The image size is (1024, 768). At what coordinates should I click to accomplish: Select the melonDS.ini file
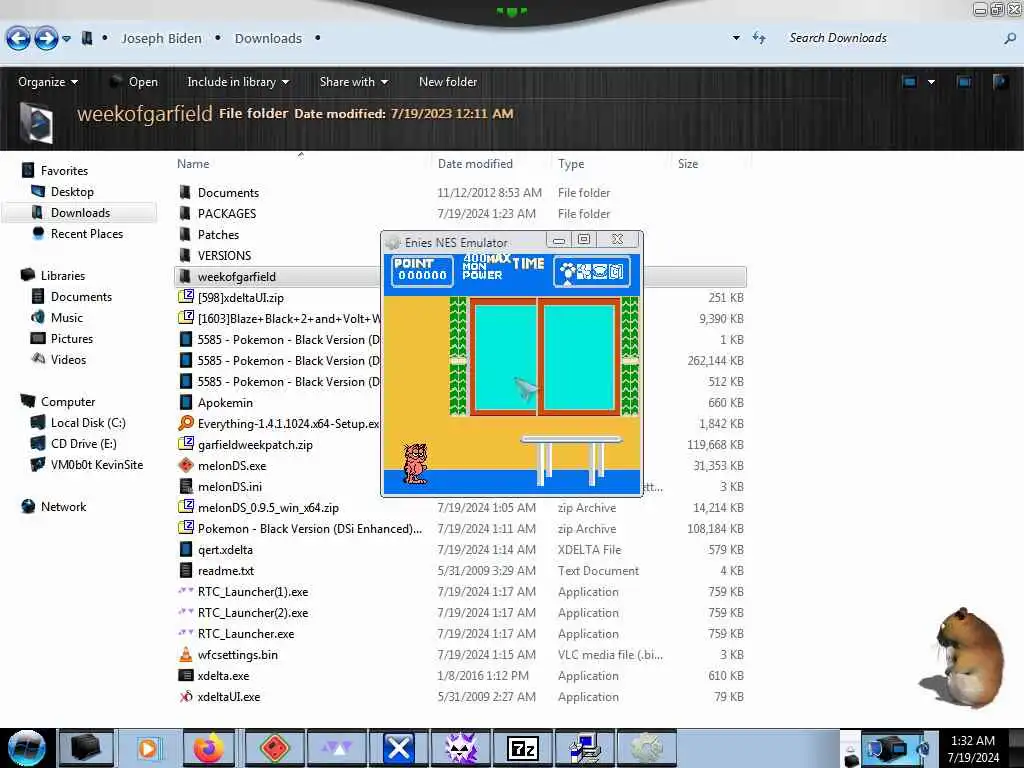[x=229, y=487]
